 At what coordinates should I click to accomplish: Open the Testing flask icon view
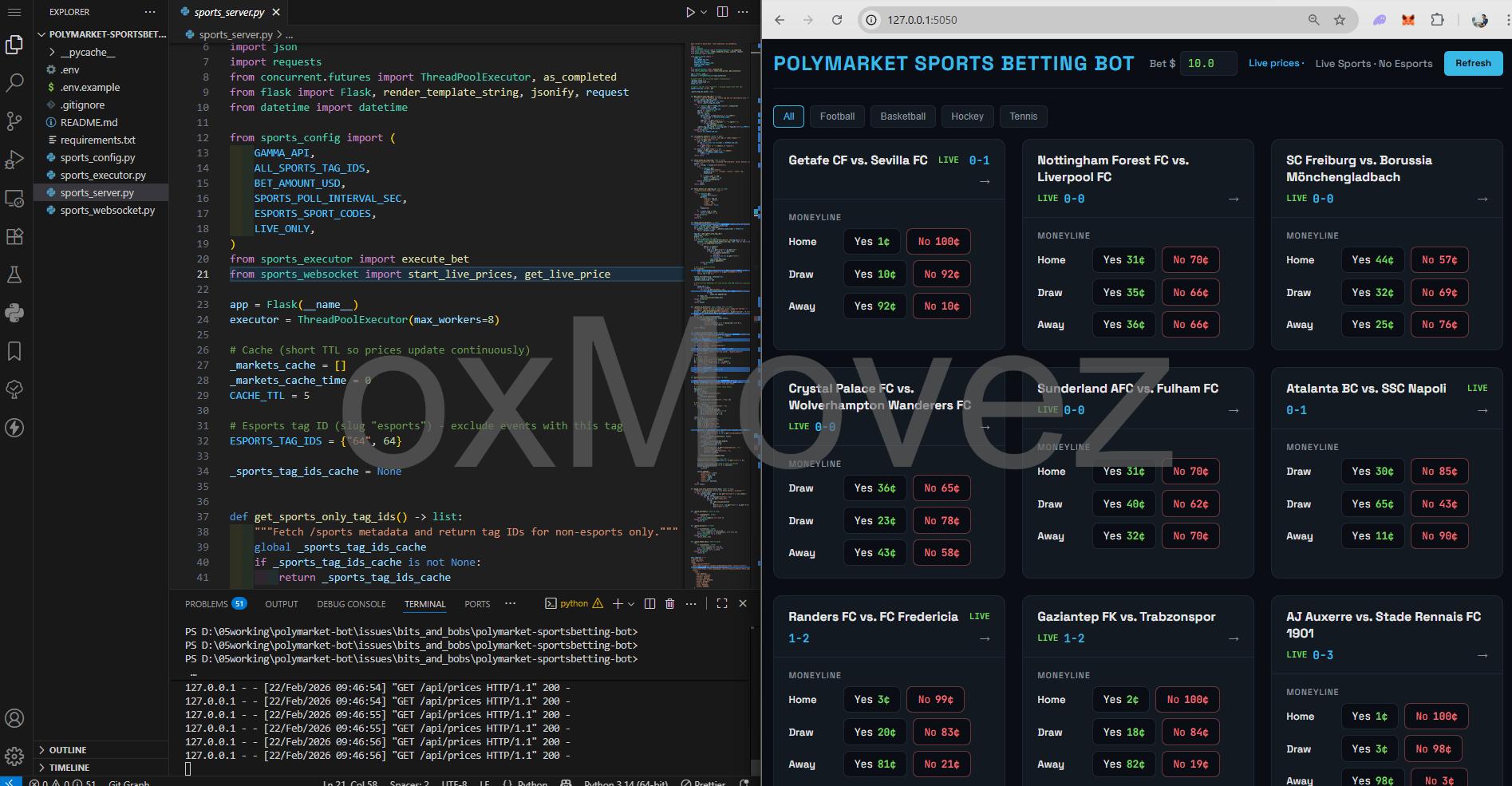[14, 275]
